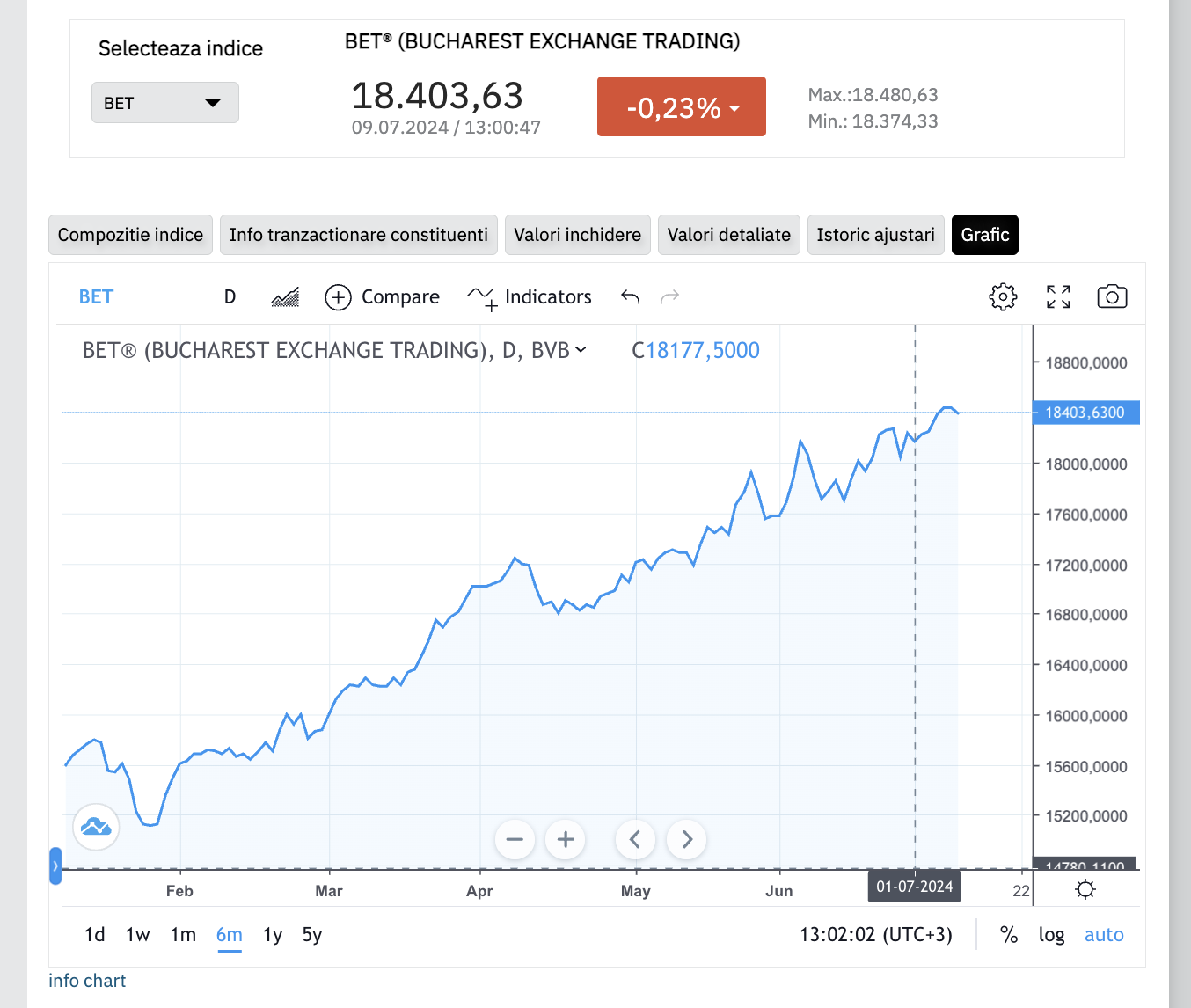Undo the last chart action

(x=630, y=296)
